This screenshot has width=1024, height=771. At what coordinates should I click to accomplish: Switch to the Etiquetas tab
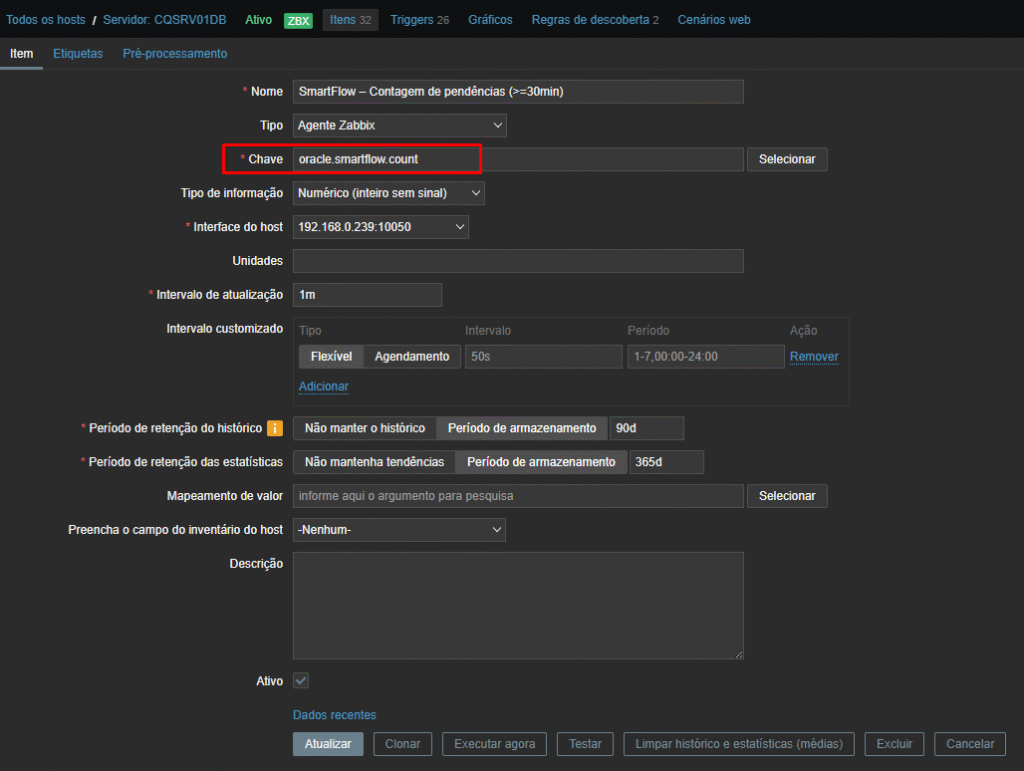click(x=78, y=54)
